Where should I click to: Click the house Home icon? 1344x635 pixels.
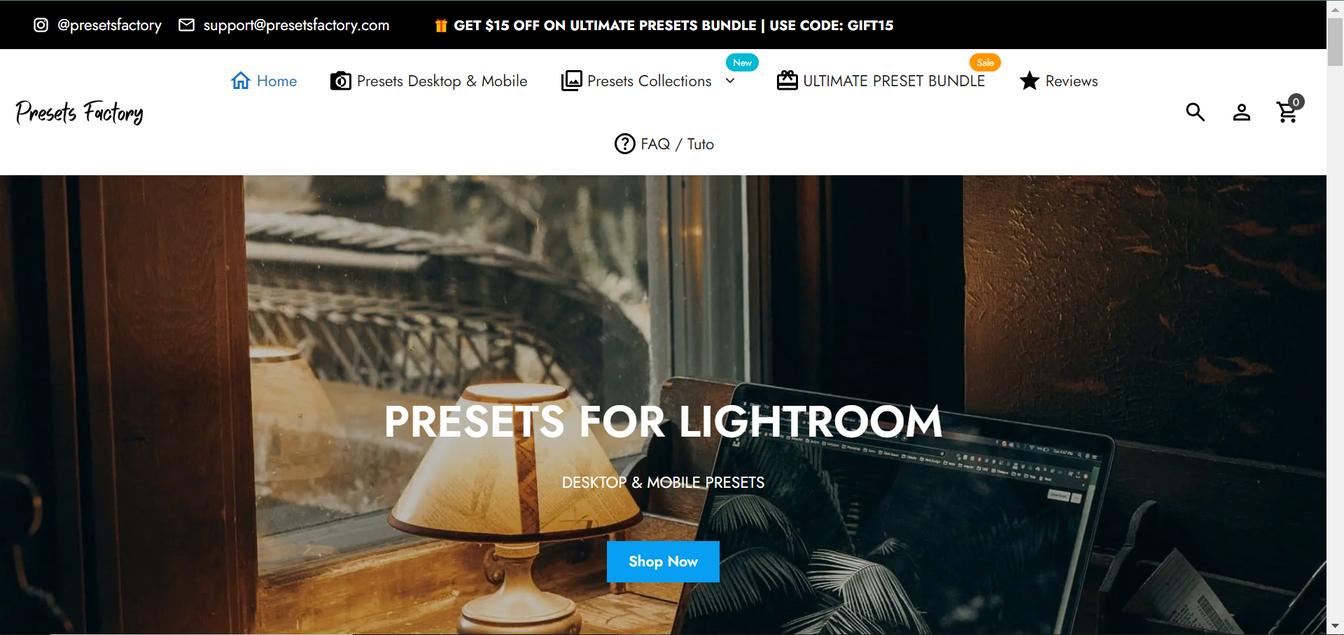(x=240, y=81)
